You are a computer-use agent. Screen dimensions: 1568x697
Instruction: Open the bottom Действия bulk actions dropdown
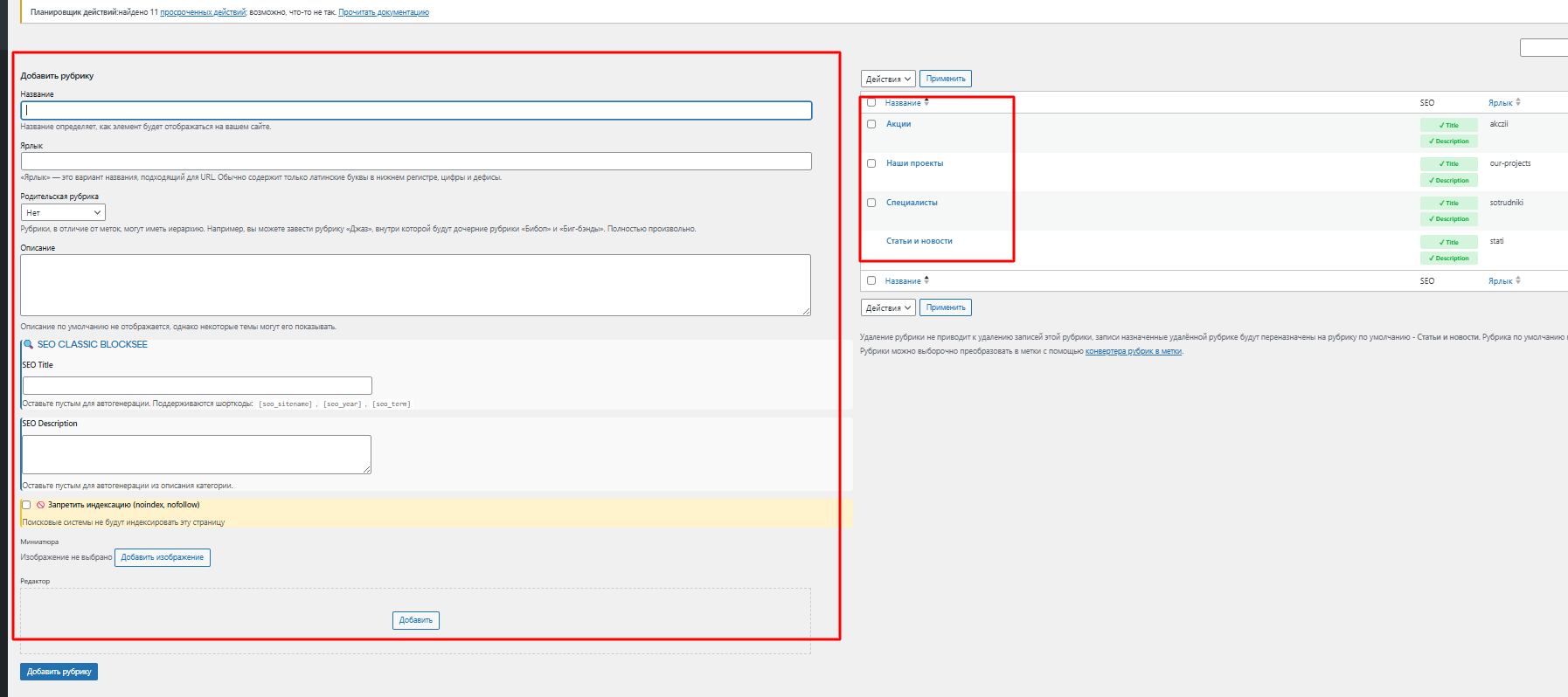887,307
